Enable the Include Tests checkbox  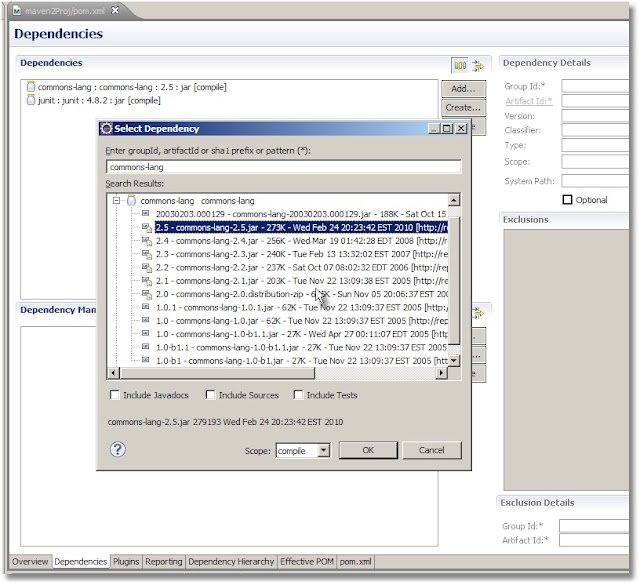tap(298, 395)
